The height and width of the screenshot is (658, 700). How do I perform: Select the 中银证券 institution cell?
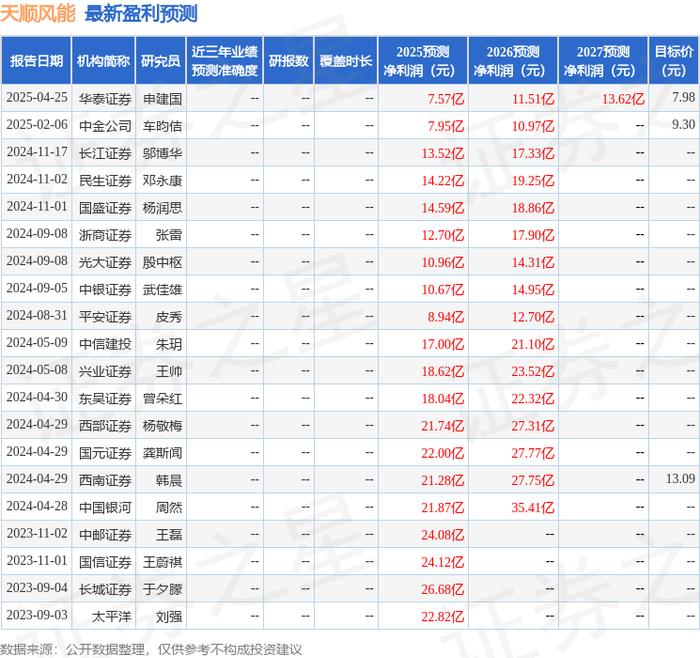pyautogui.click(x=105, y=289)
